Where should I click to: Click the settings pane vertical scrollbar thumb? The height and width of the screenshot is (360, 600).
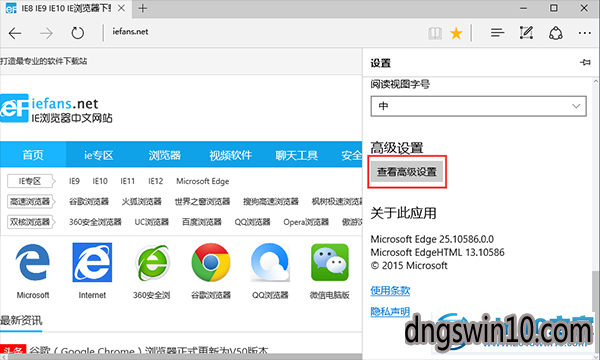point(595,293)
